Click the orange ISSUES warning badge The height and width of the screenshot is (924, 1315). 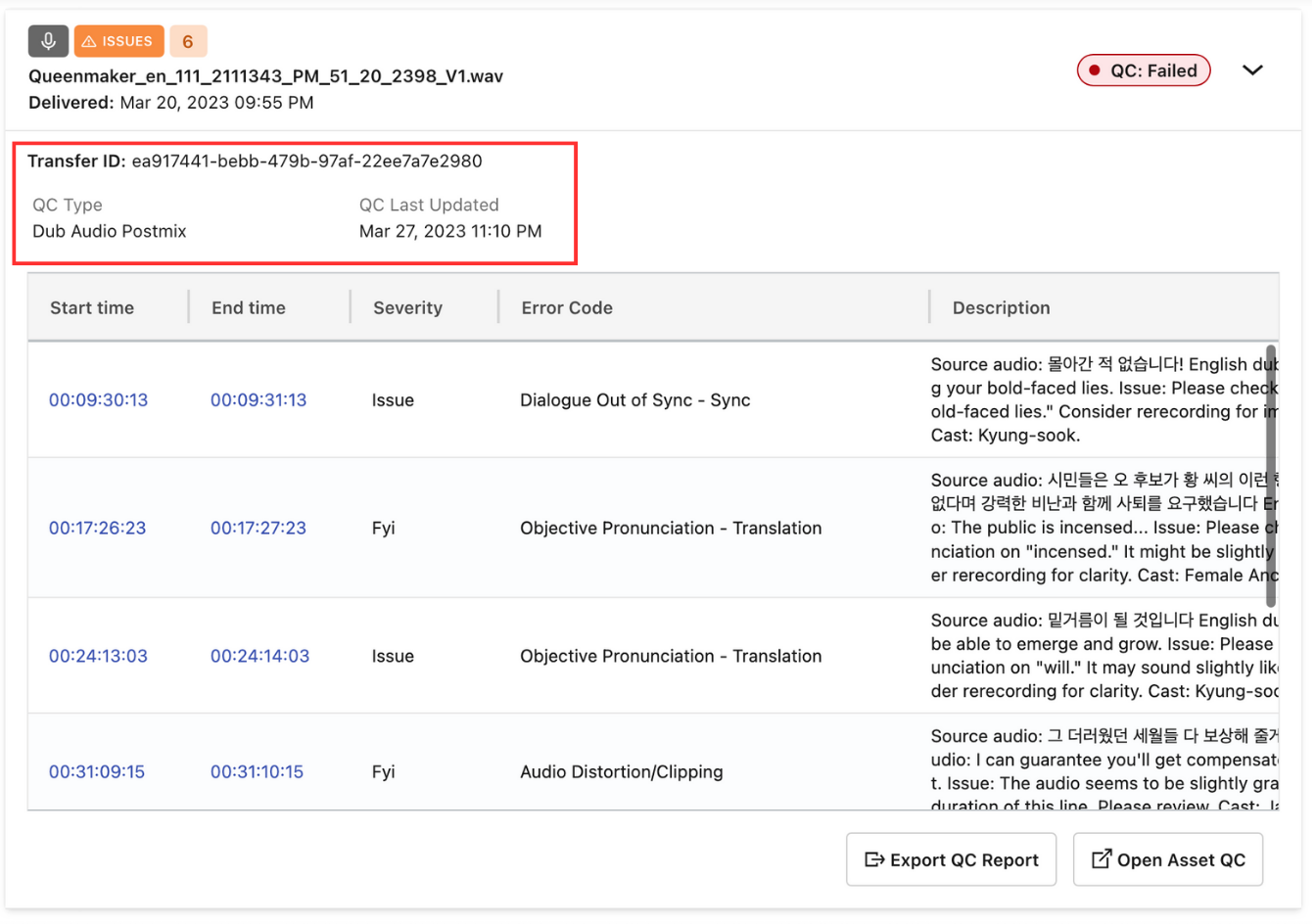118,41
